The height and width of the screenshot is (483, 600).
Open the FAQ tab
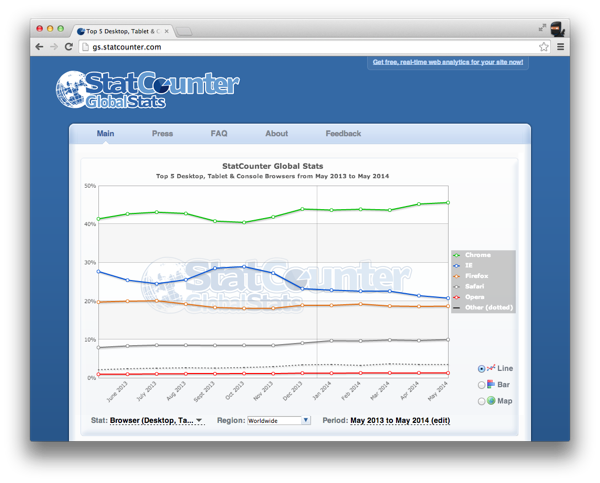point(219,134)
